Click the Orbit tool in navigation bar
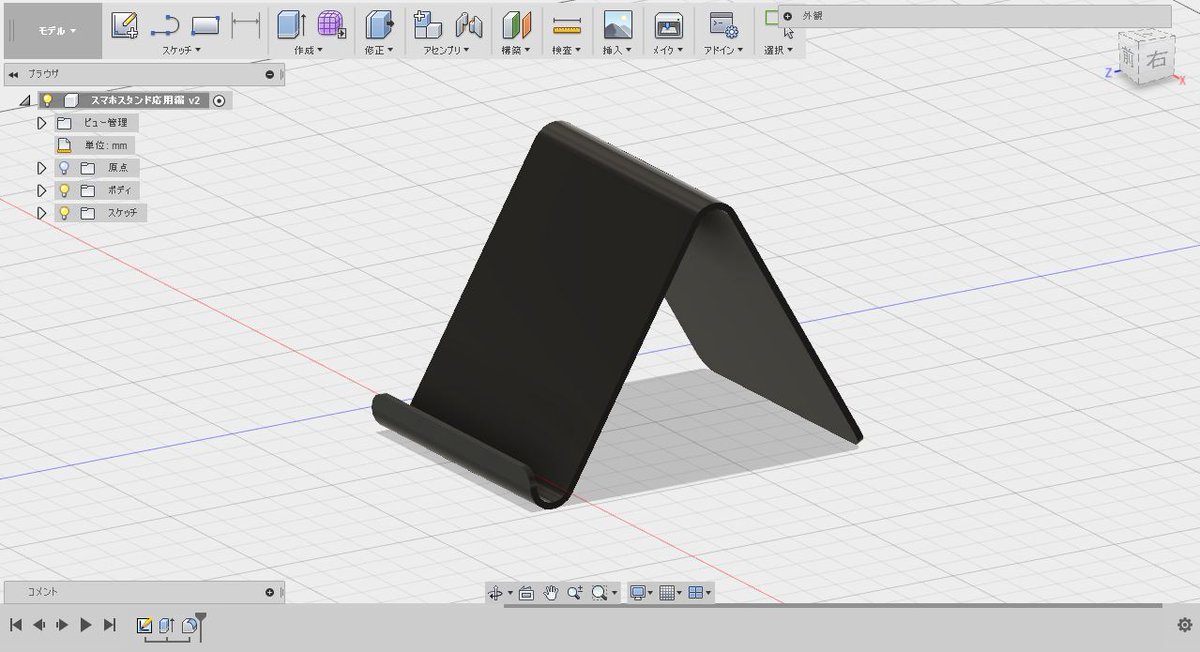The image size is (1200, 652). click(x=494, y=593)
